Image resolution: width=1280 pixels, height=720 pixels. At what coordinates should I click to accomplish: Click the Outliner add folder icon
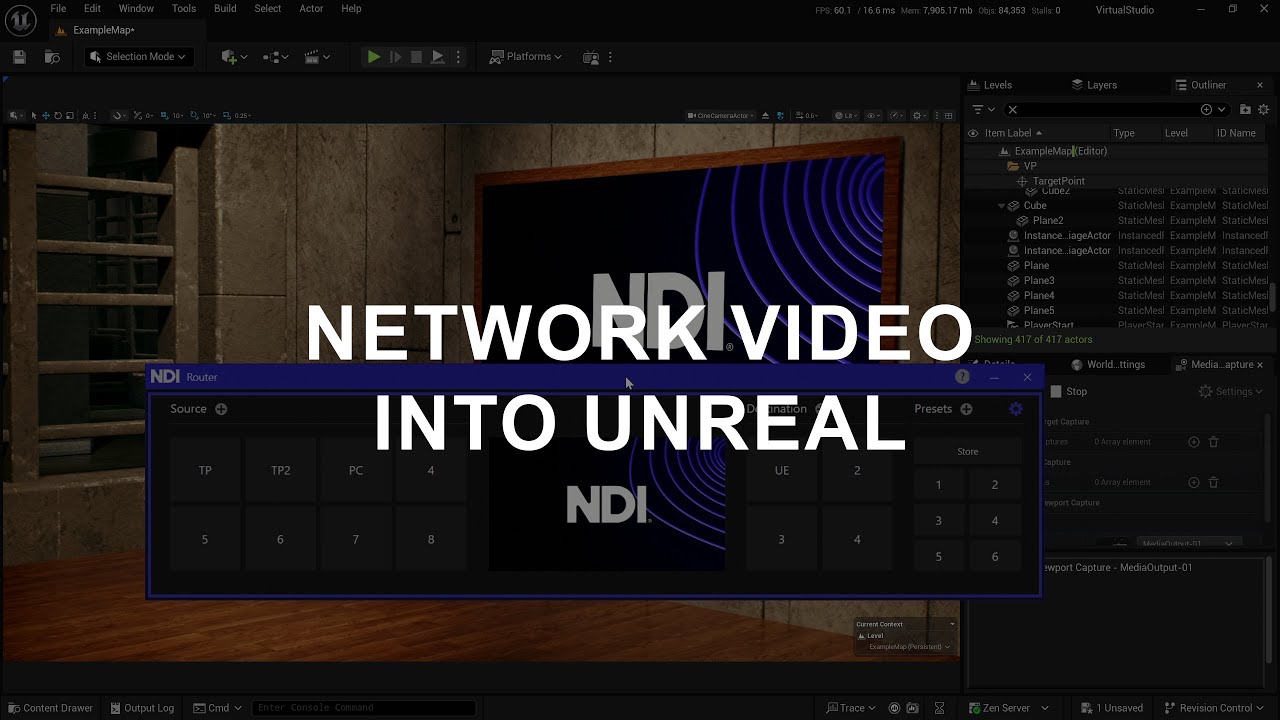click(x=1245, y=109)
